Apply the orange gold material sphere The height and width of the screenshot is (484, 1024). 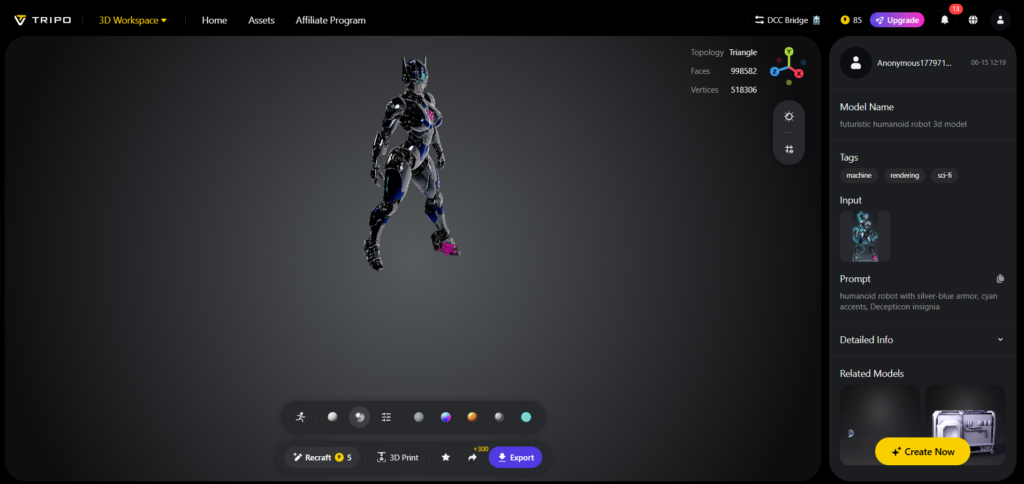click(472, 417)
